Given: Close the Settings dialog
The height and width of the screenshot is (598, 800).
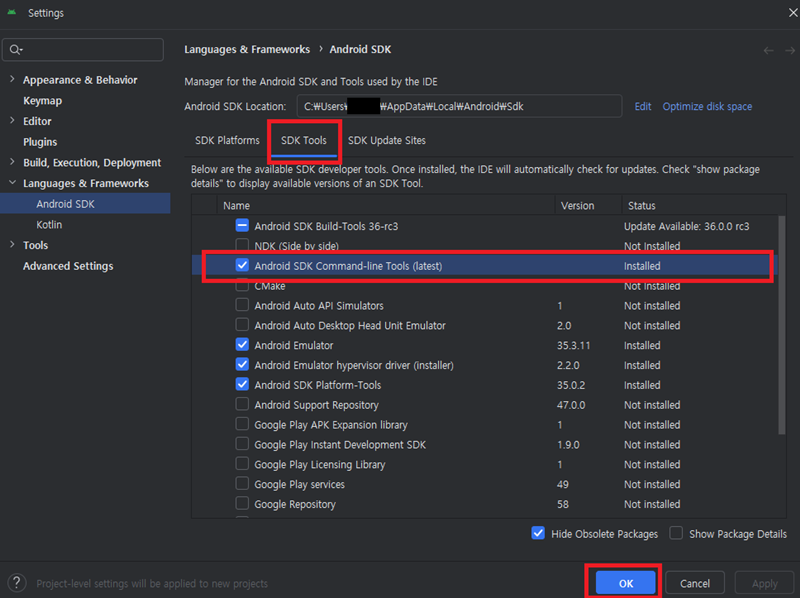Looking at the screenshot, I should click(793, 13).
